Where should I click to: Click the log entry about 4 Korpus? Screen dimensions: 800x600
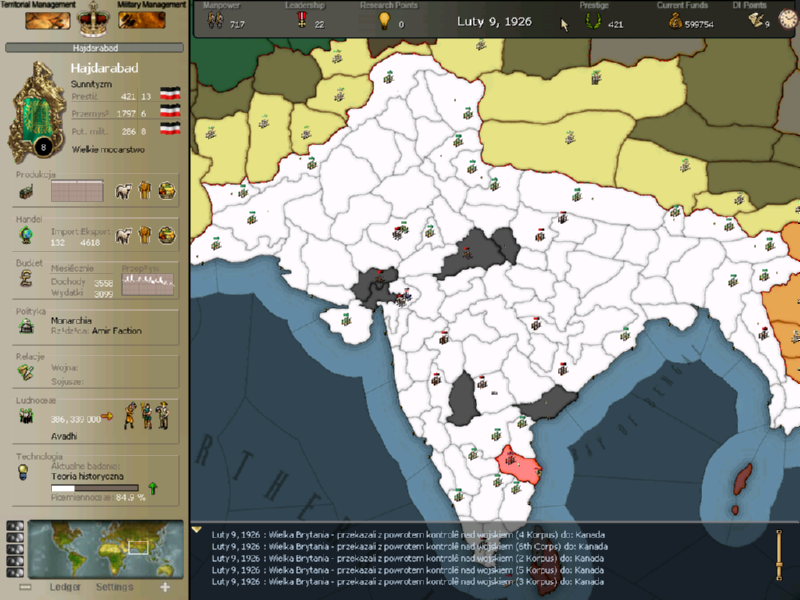[408, 535]
